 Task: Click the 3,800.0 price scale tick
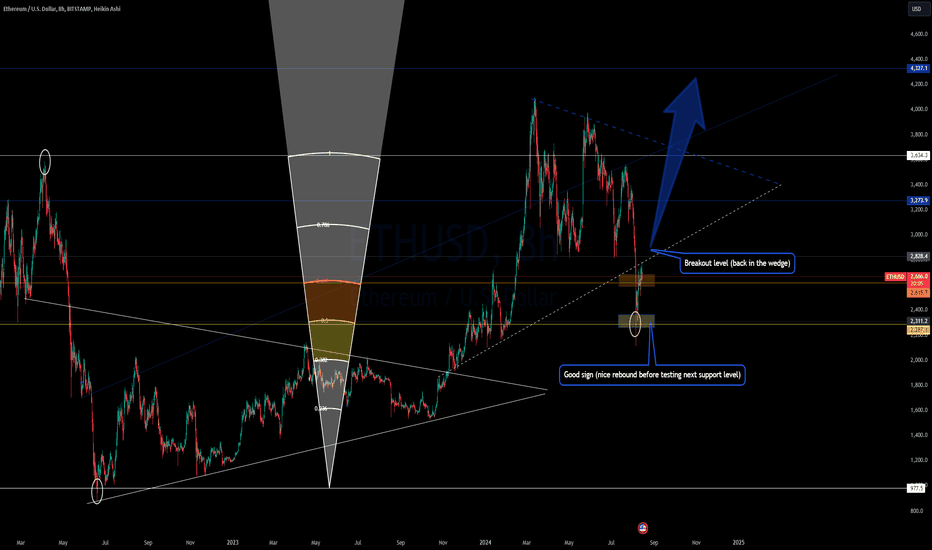[x=918, y=134]
